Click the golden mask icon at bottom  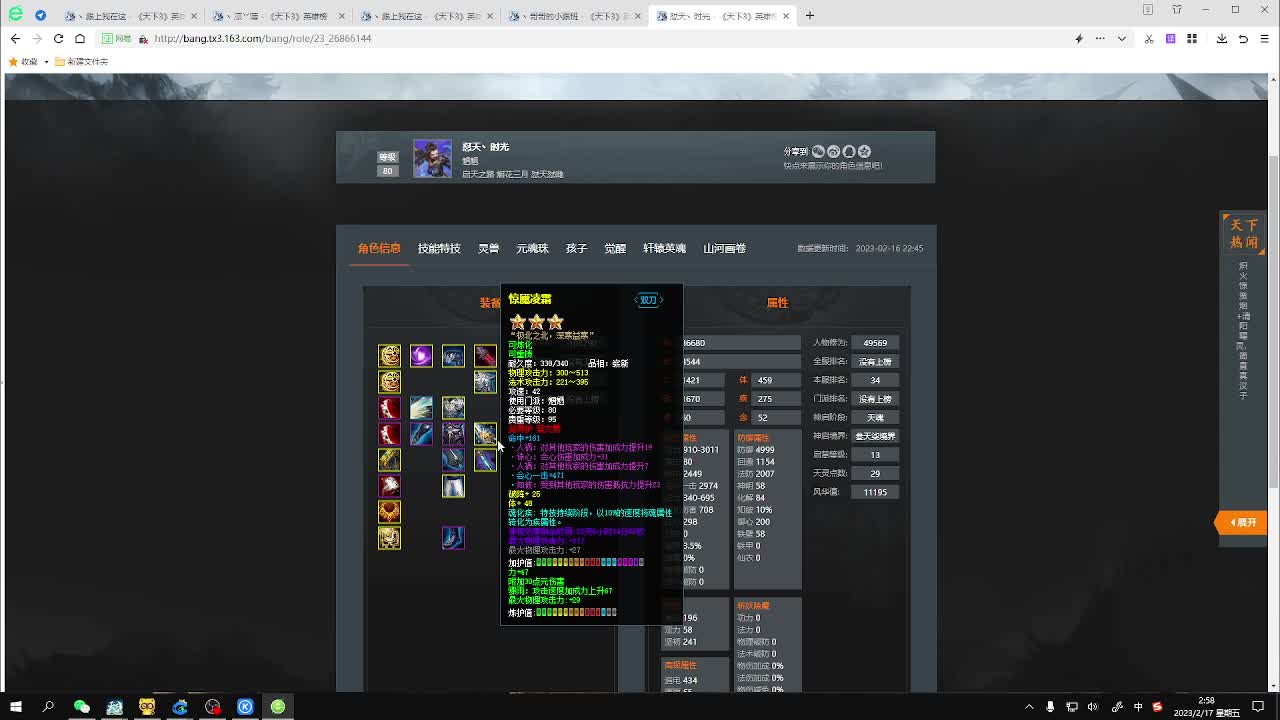(x=389, y=538)
